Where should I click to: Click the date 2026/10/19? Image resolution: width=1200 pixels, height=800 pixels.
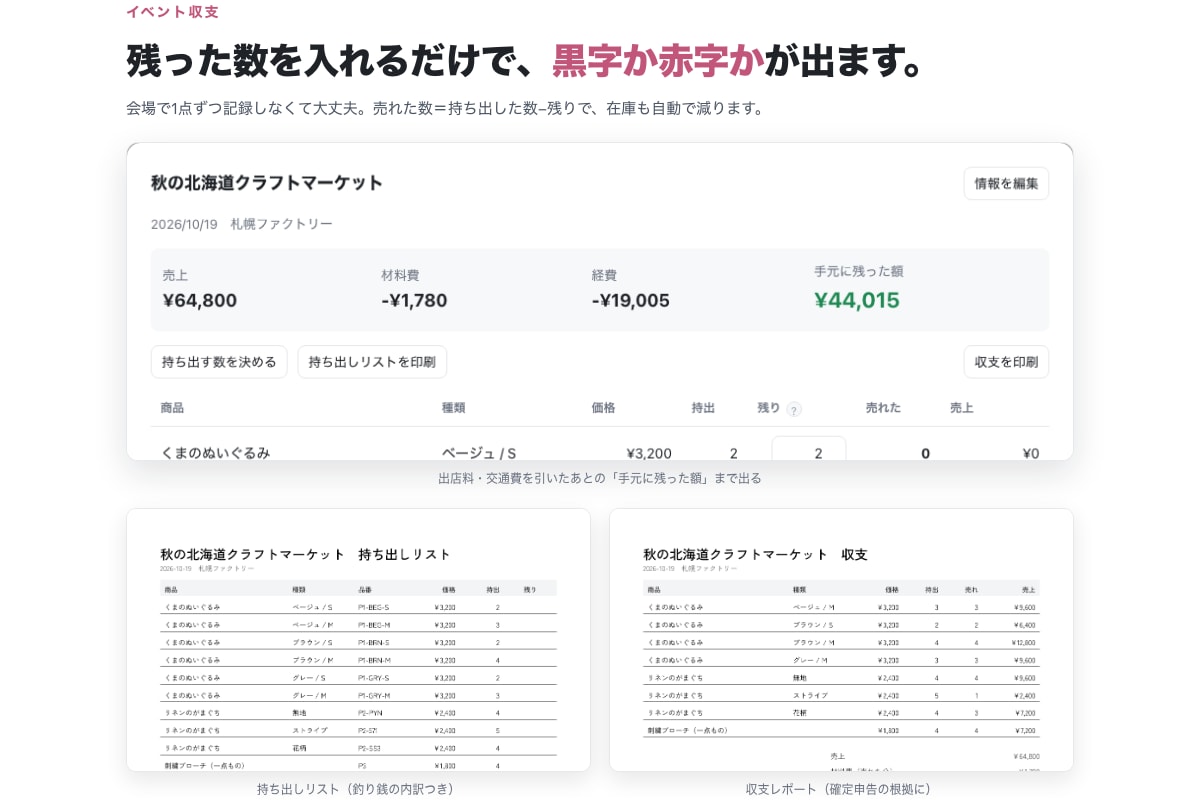pyautogui.click(x=184, y=224)
